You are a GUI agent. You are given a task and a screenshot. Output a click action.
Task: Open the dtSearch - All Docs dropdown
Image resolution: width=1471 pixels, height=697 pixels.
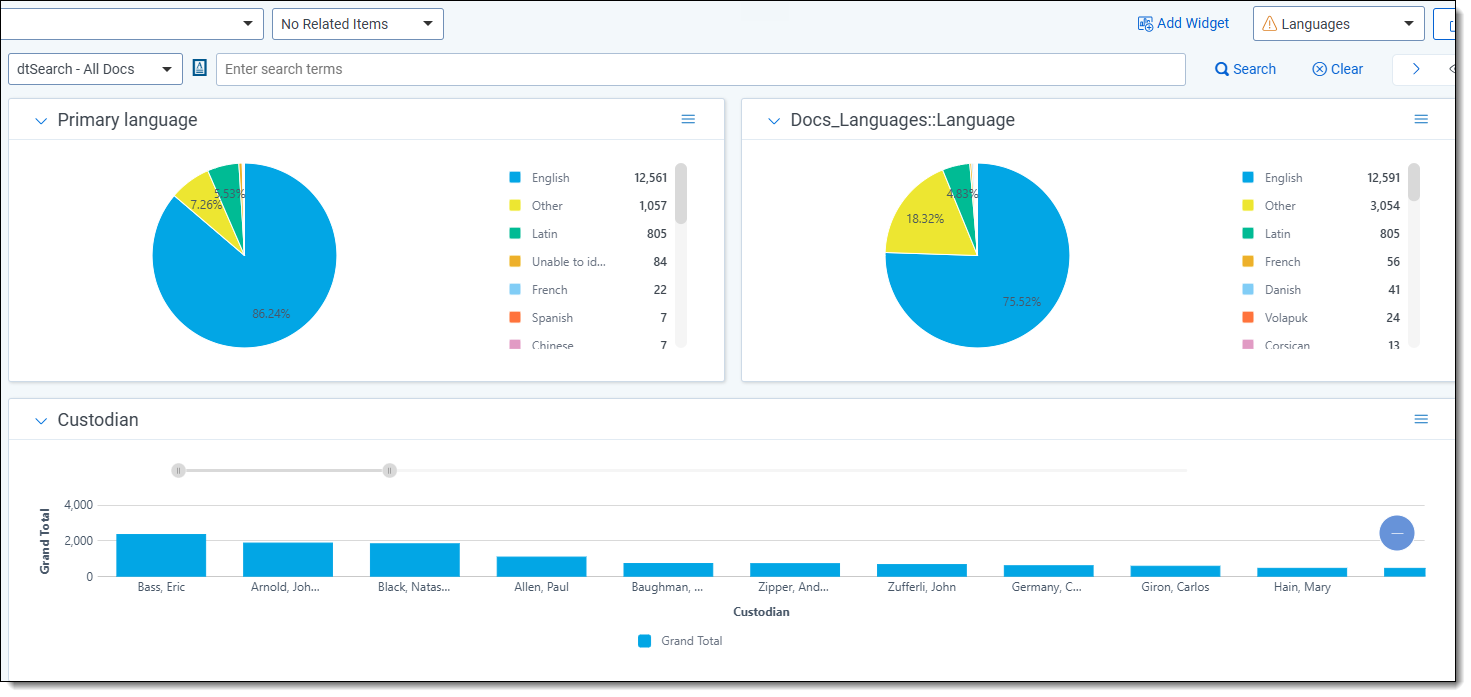pyautogui.click(x=95, y=69)
